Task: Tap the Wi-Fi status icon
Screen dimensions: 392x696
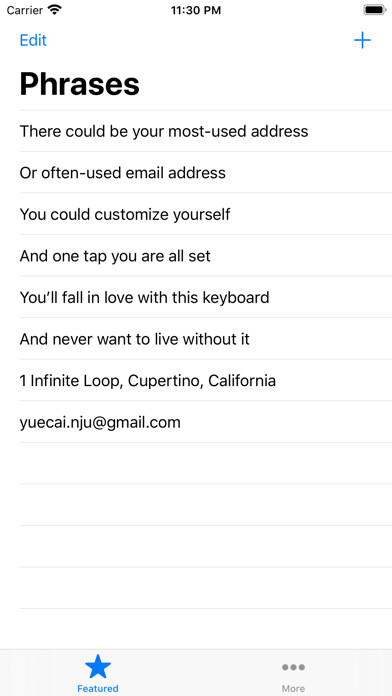Action: click(55, 10)
